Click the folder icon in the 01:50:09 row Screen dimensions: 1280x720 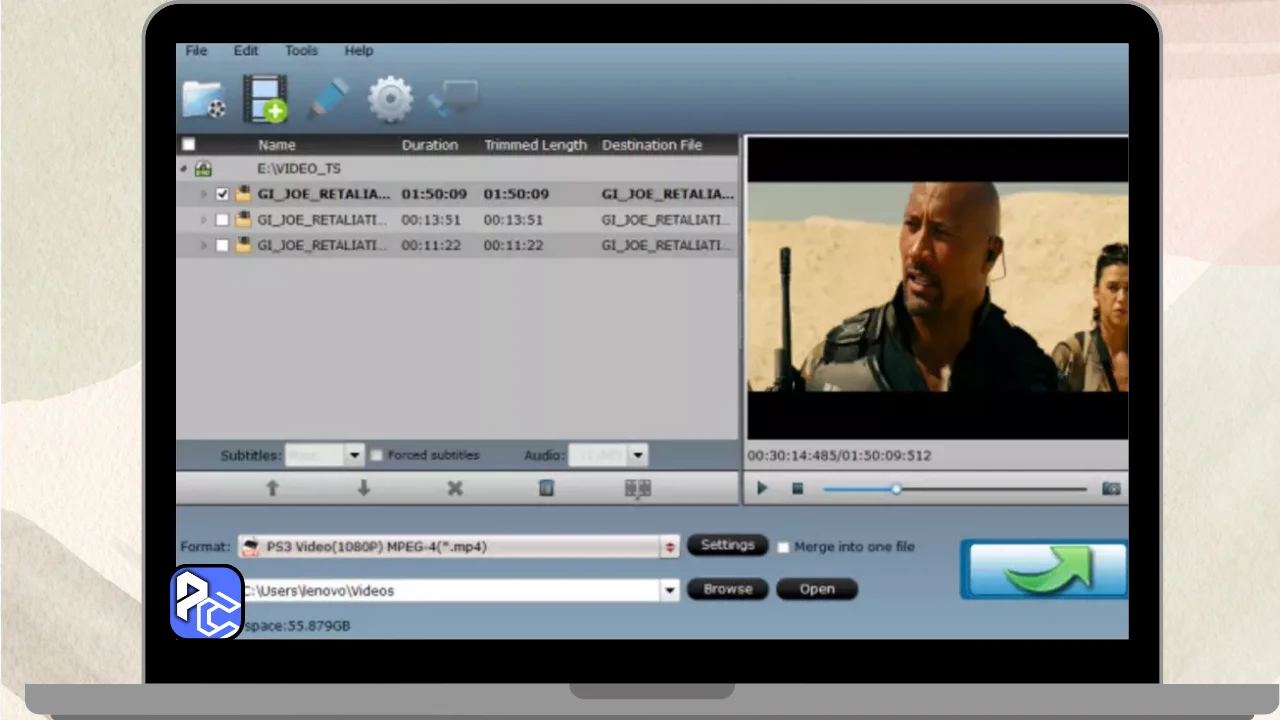[x=243, y=194]
